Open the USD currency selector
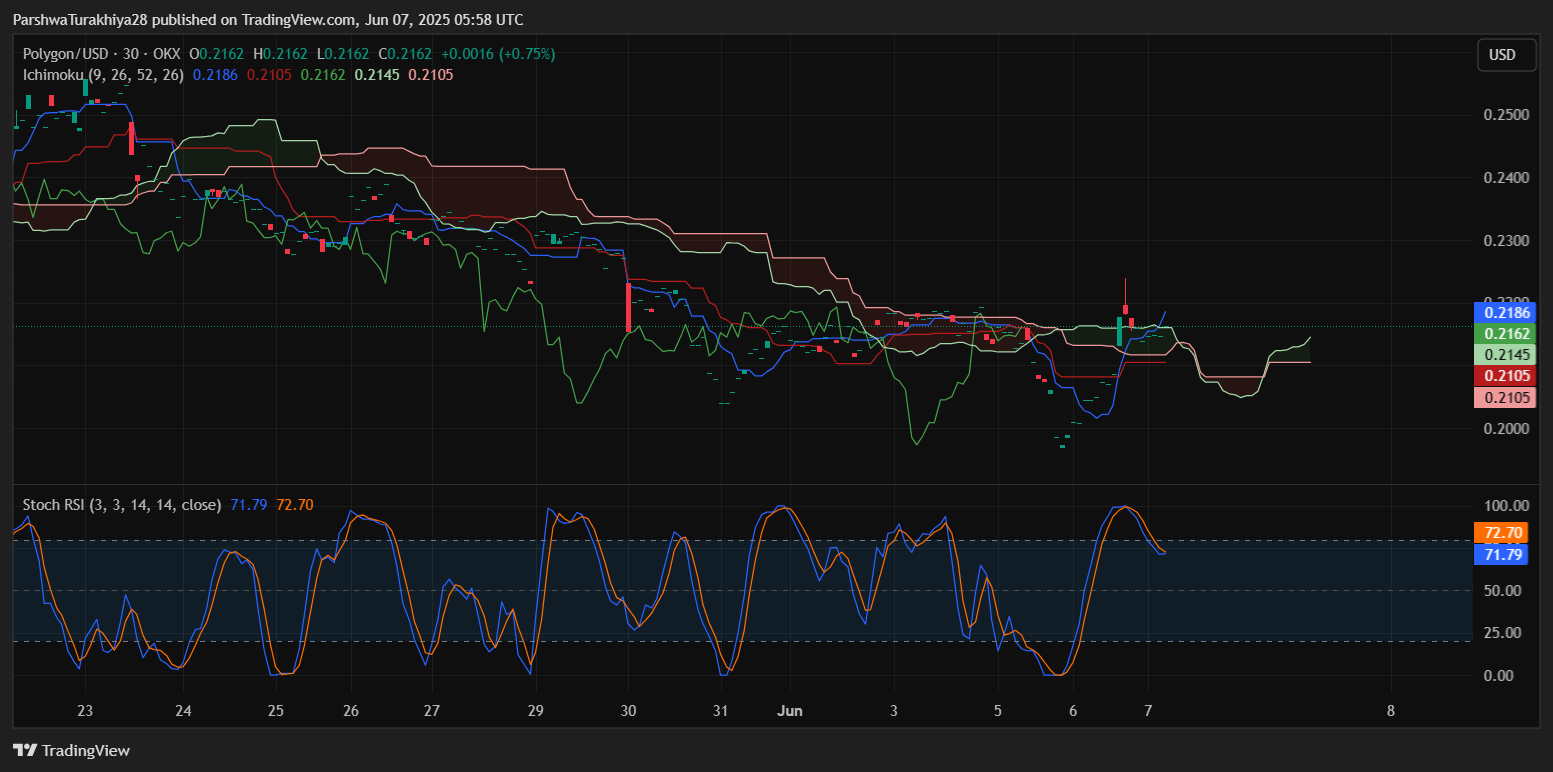Viewport: 1553px width, 772px height. point(1506,55)
